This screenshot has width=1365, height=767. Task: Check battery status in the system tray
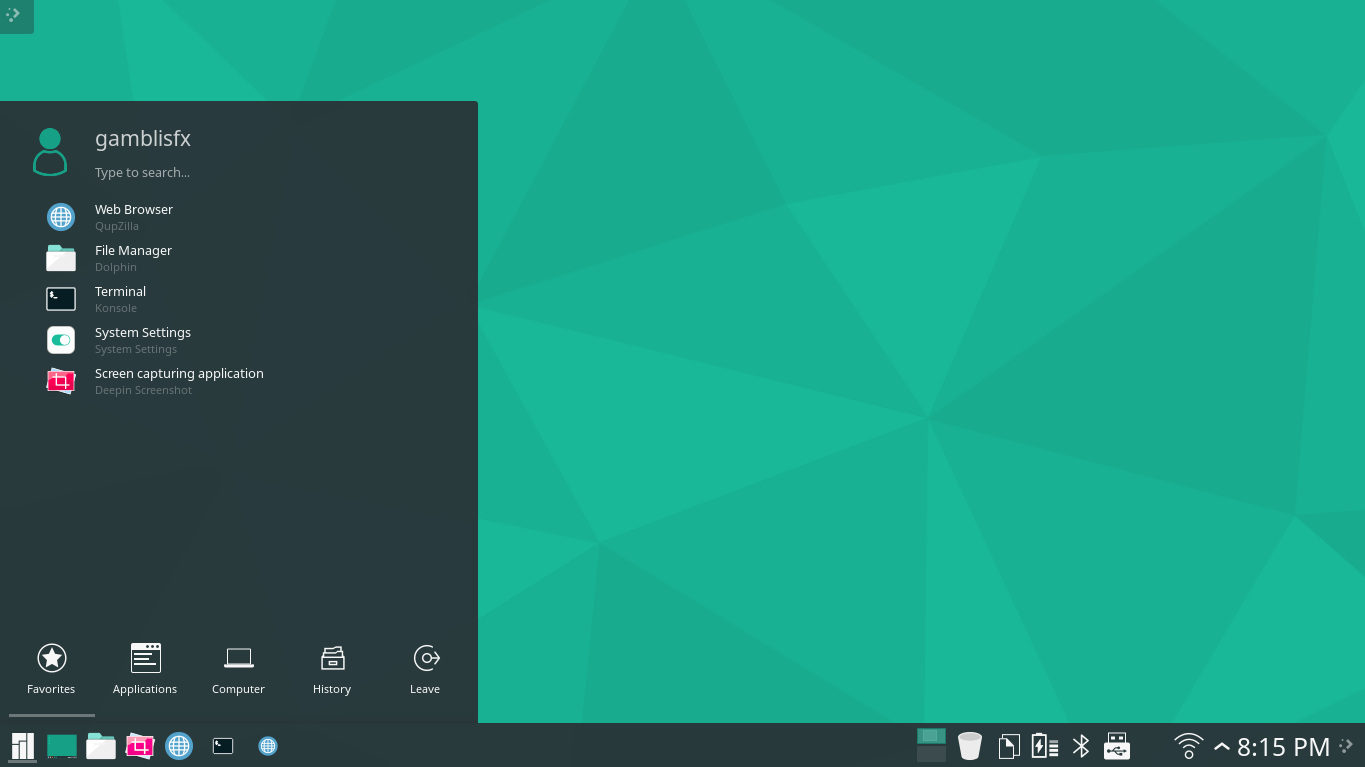coord(1043,746)
